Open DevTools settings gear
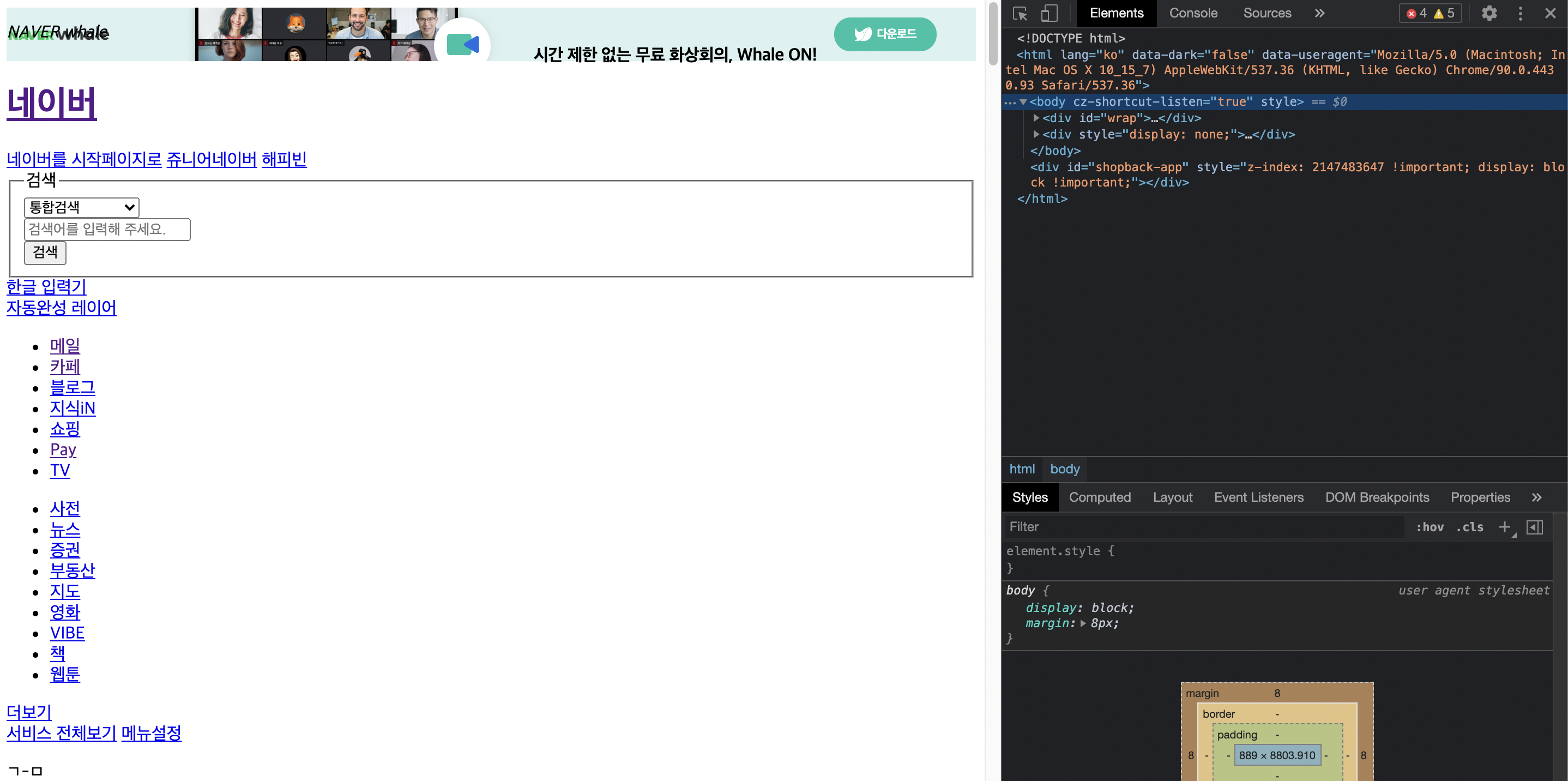 (x=1489, y=14)
